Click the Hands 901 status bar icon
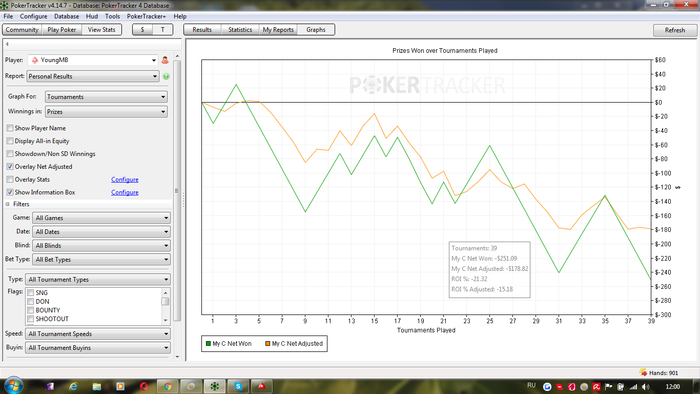The width and height of the screenshot is (700, 394). click(x=643, y=373)
